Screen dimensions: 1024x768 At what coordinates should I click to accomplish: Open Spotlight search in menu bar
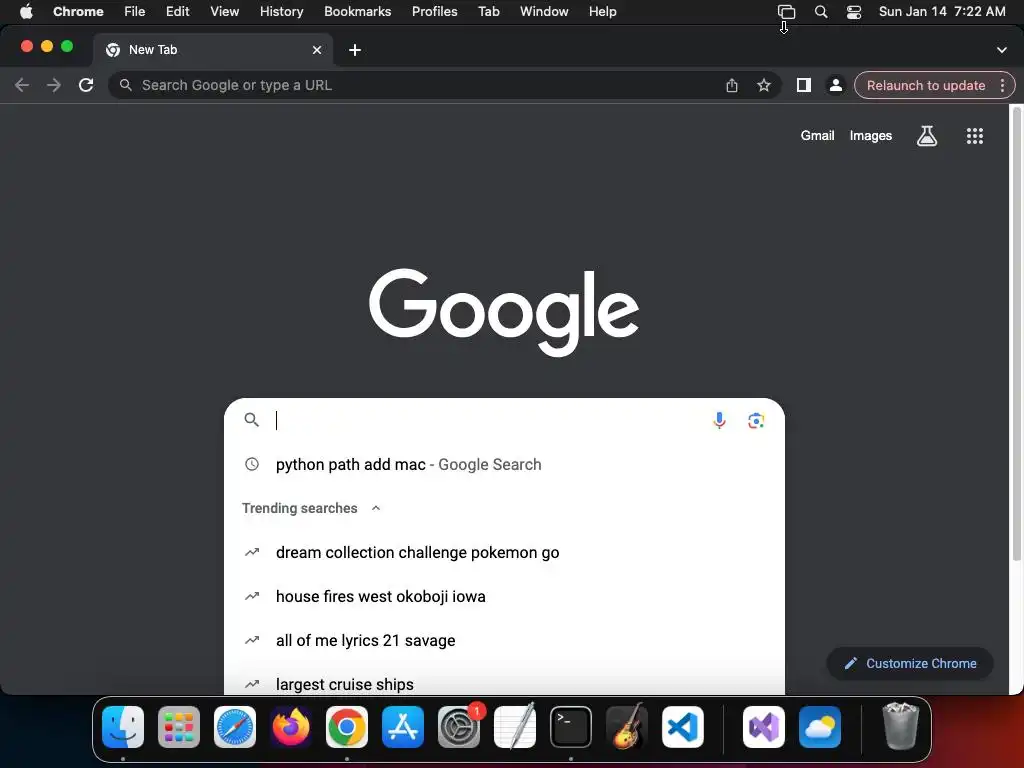click(821, 12)
